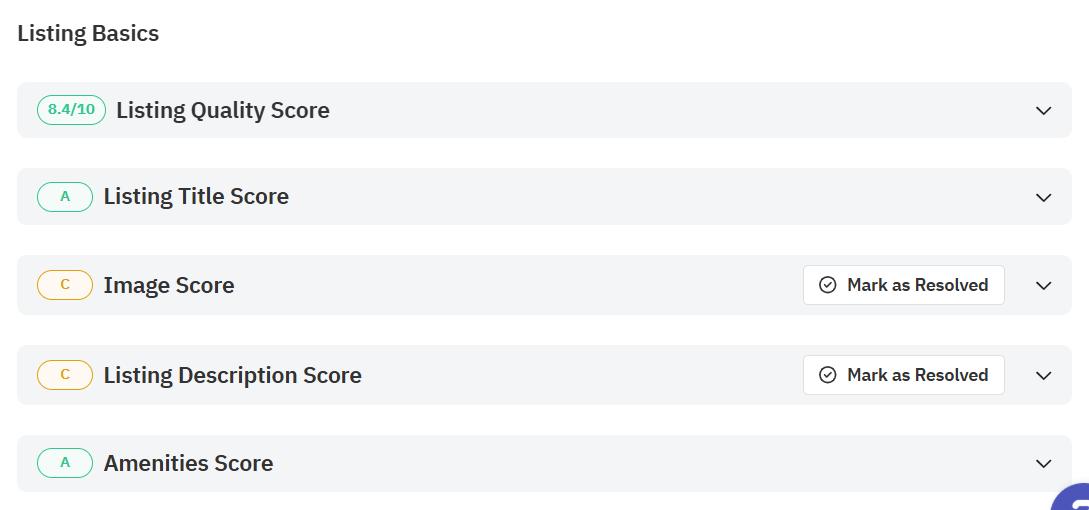
Task: Expand the Image Score section chevron
Action: pos(1044,285)
